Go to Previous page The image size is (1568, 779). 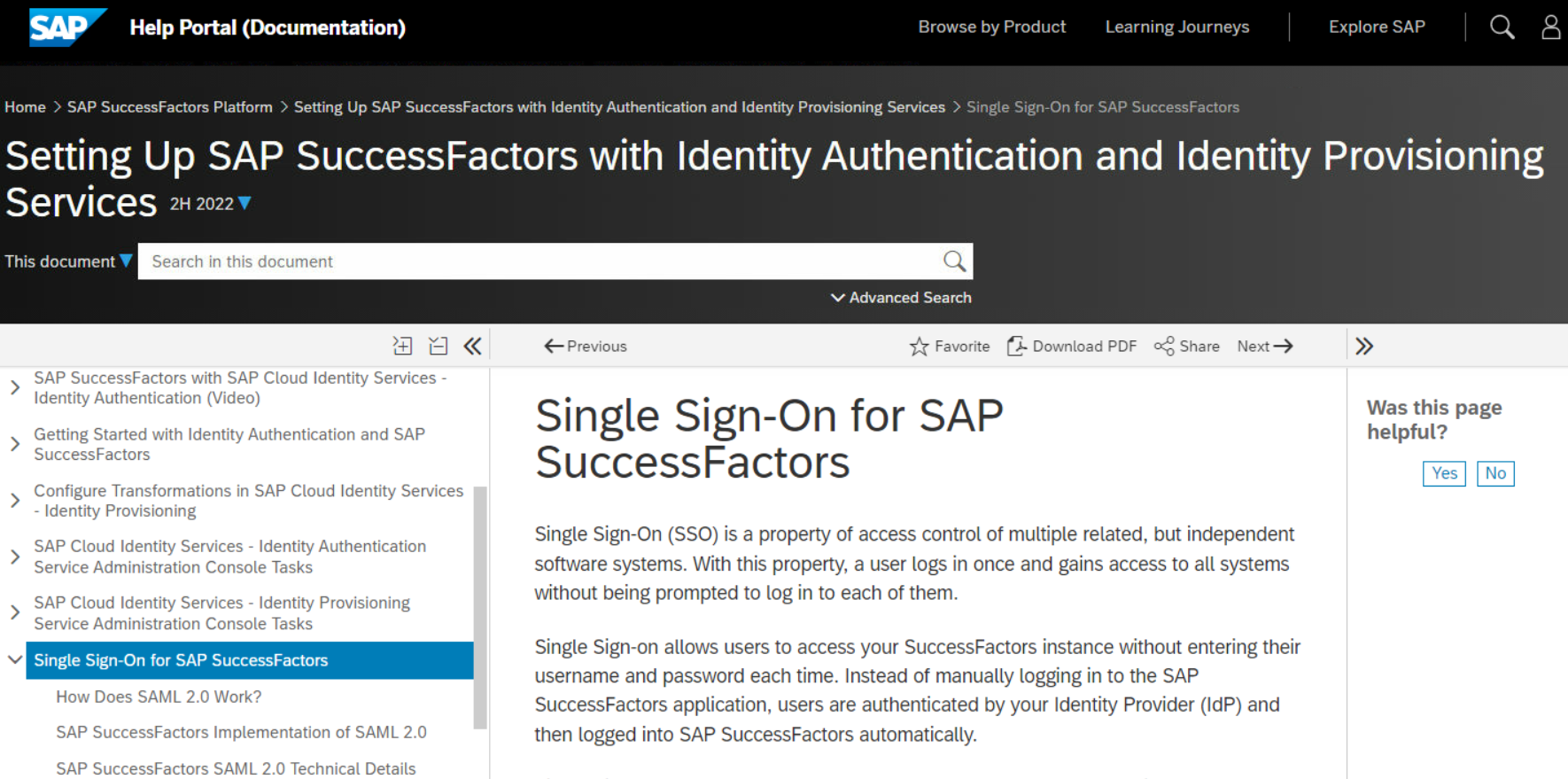click(586, 347)
